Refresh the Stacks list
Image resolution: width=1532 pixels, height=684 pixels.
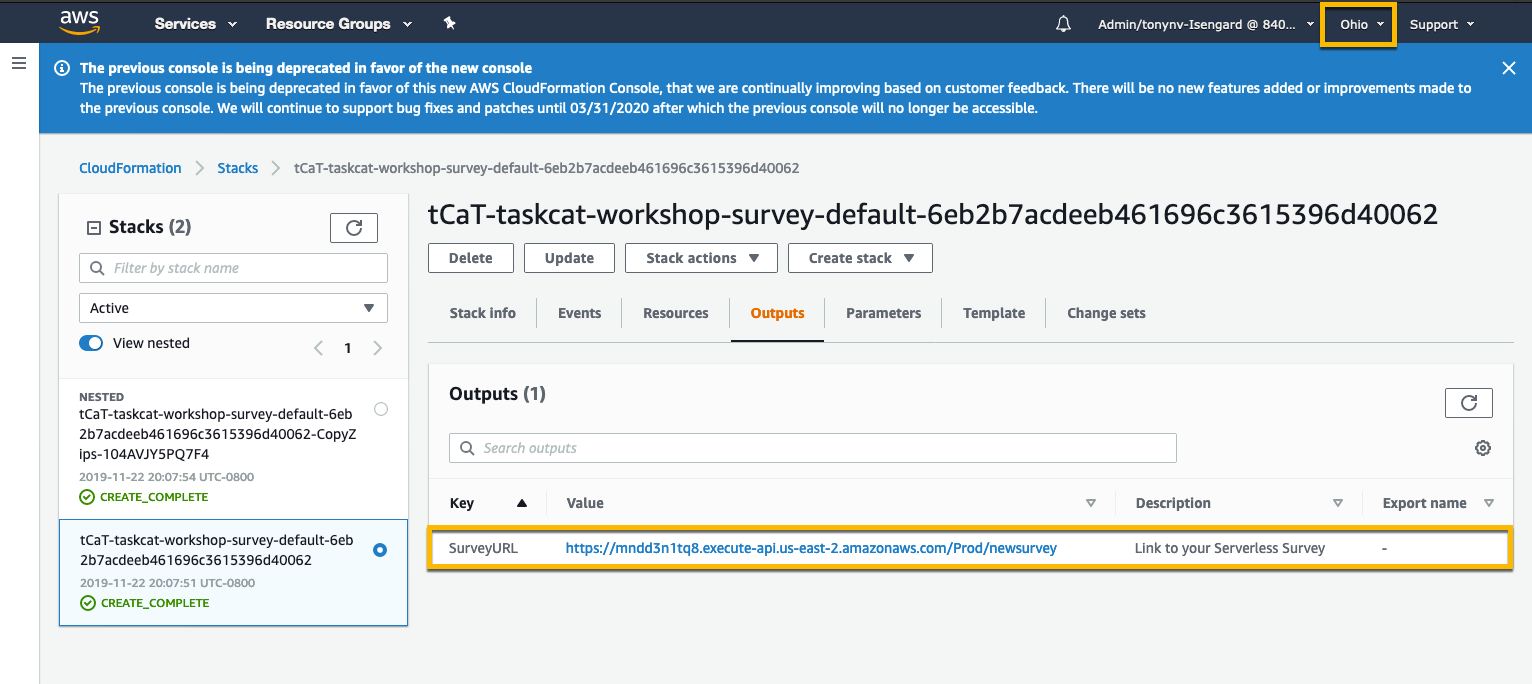click(x=354, y=228)
